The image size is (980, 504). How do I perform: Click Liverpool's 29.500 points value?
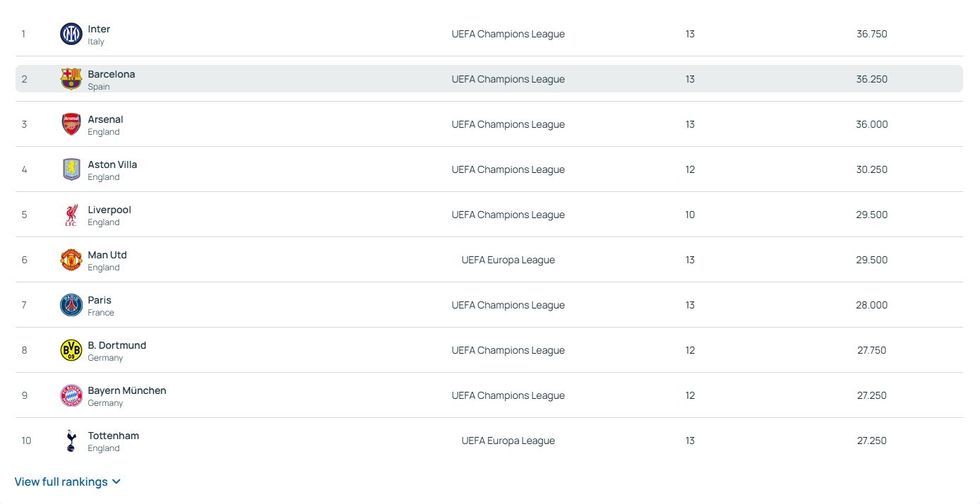pos(871,215)
